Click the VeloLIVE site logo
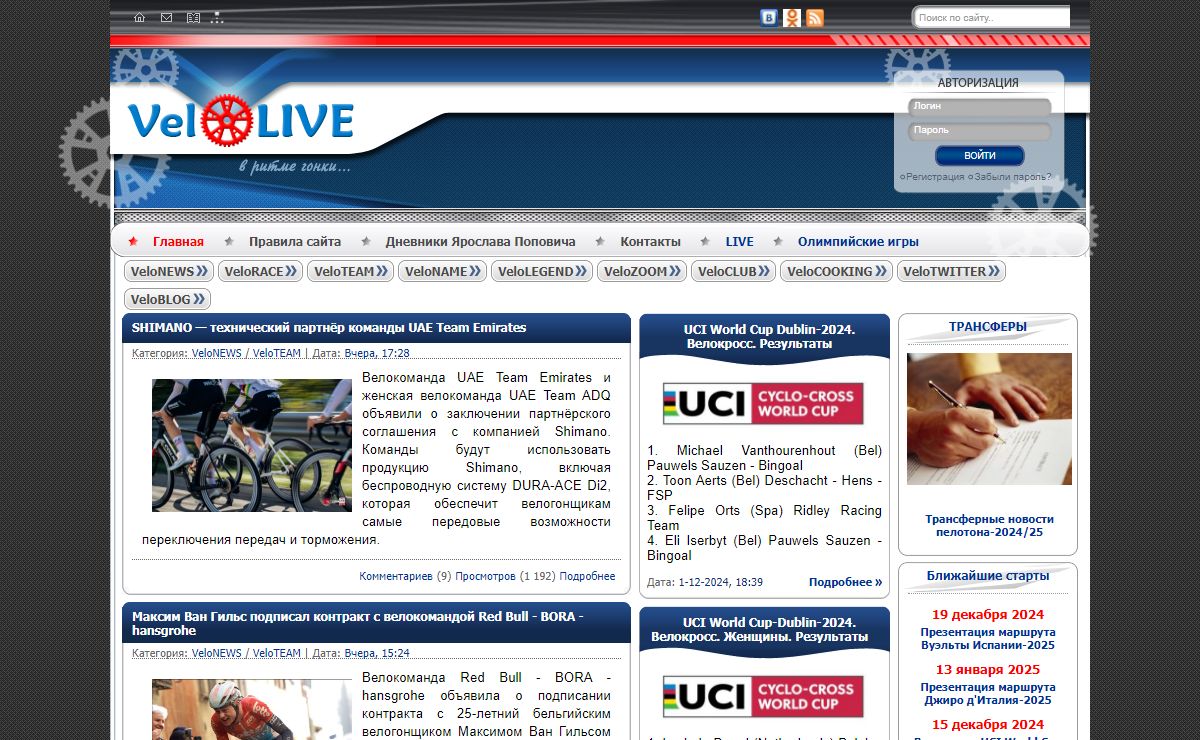The width and height of the screenshot is (1200, 740). click(x=241, y=122)
